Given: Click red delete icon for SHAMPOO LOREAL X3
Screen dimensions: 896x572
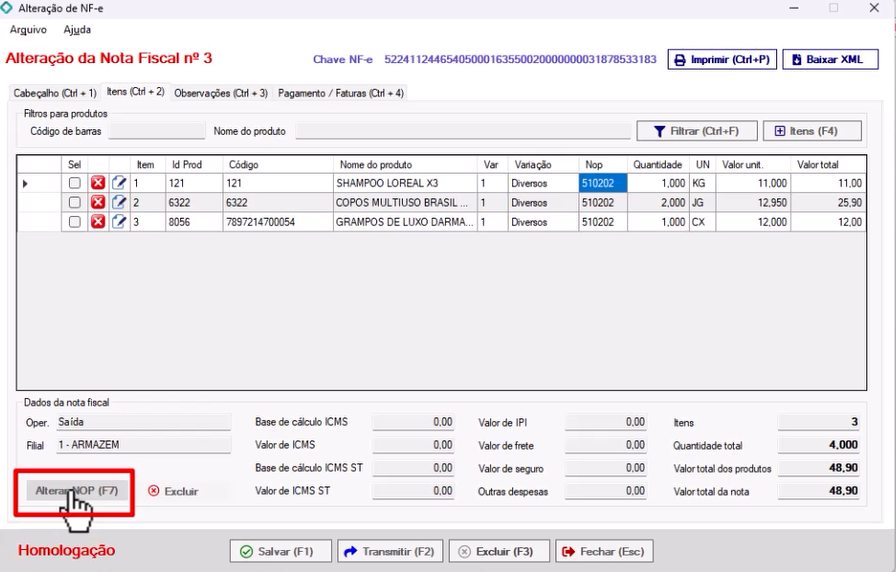Looking at the screenshot, I should [x=98, y=183].
